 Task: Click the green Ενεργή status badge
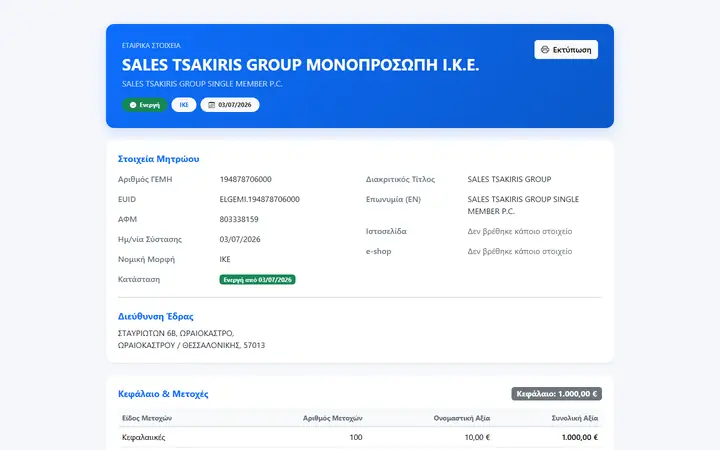click(145, 105)
